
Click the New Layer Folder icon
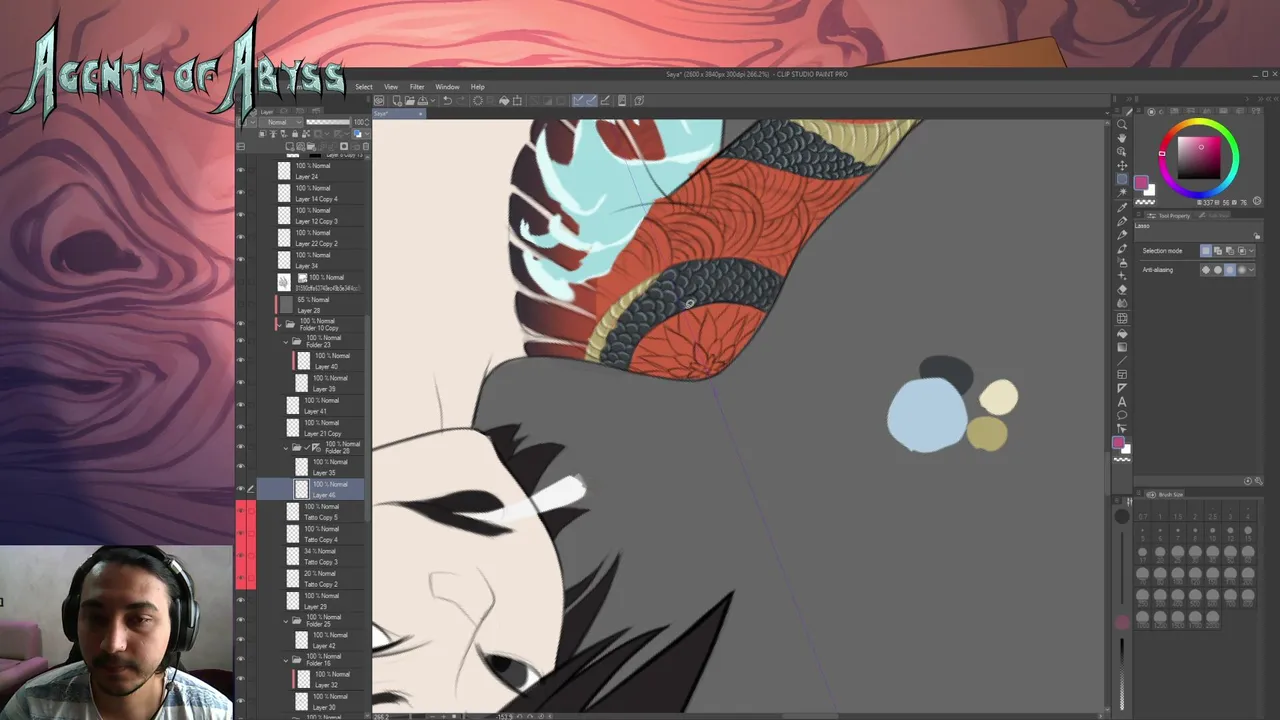(311, 146)
